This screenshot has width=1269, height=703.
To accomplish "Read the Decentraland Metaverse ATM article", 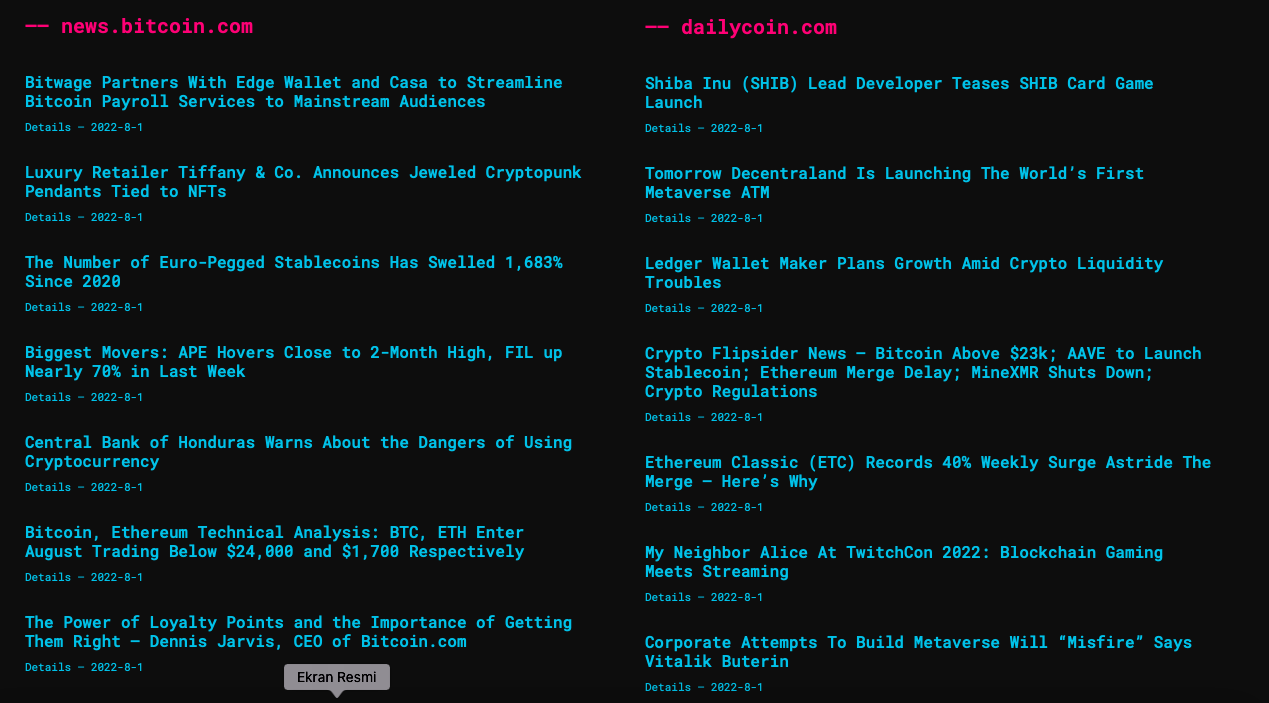I will tap(895, 183).
